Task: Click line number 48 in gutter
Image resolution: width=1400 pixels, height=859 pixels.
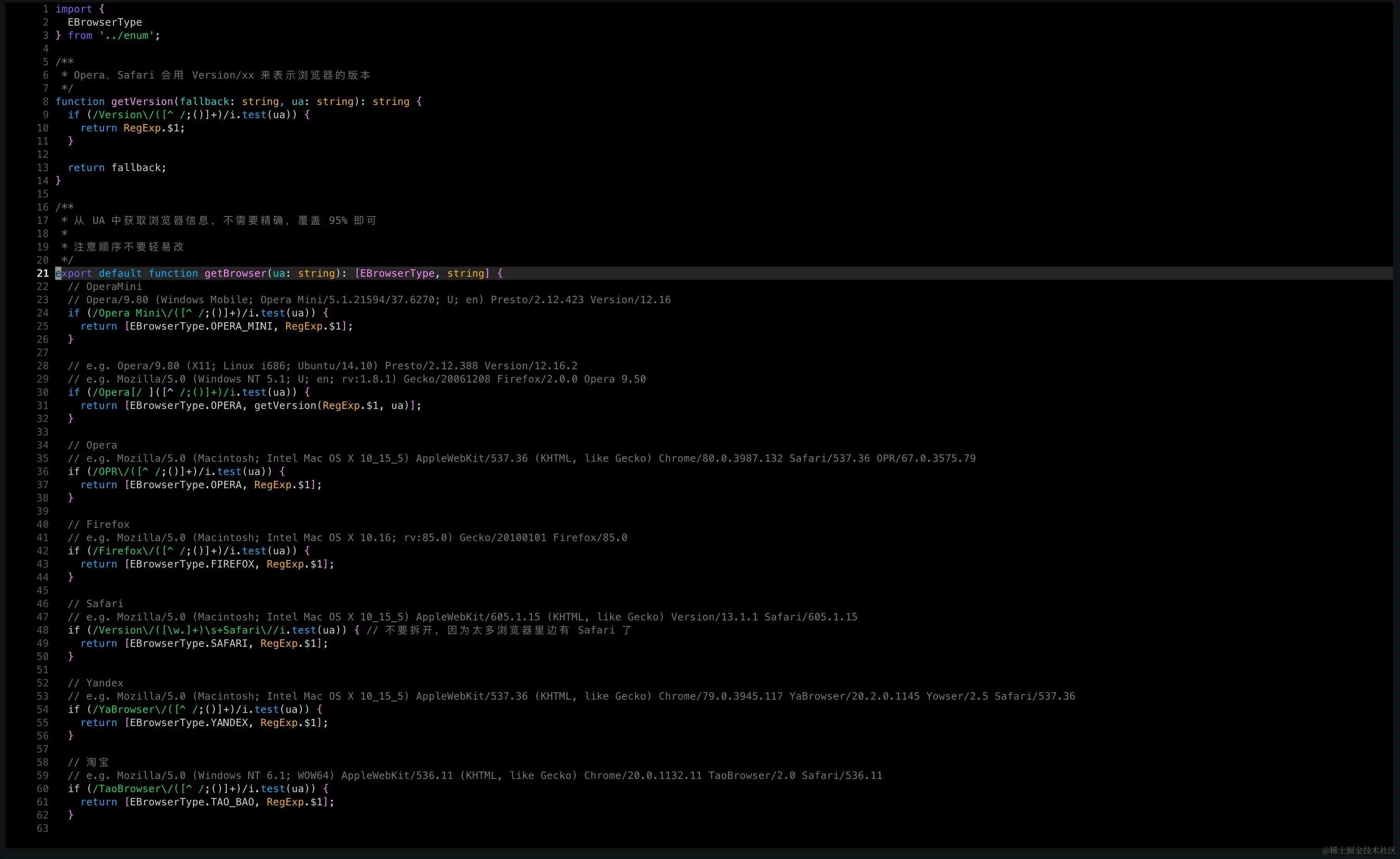Action: (x=43, y=630)
